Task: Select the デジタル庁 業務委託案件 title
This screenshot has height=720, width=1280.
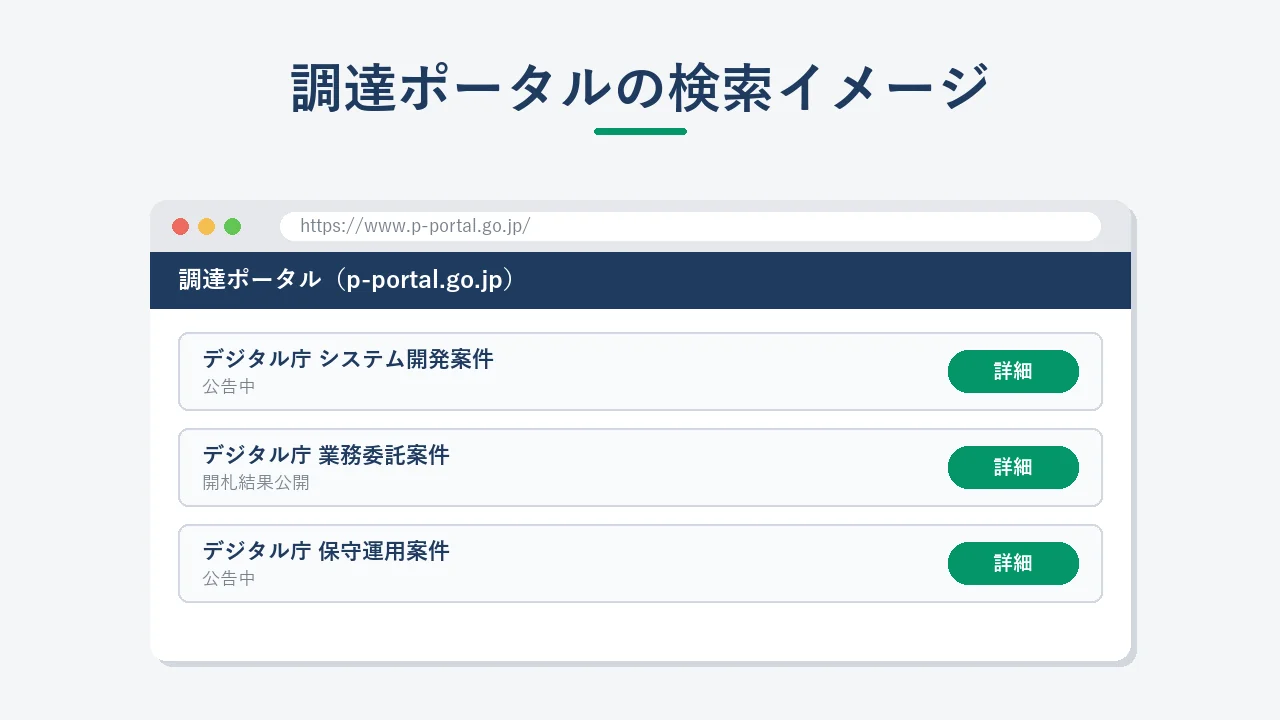Action: 326,455
